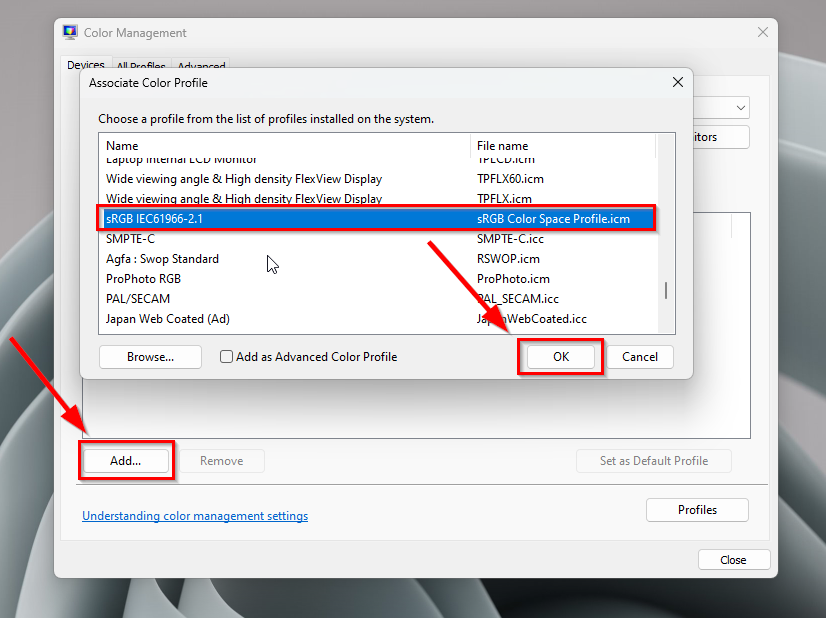Open the Profiles button menu
Image resolution: width=826 pixels, height=618 pixels.
point(697,510)
